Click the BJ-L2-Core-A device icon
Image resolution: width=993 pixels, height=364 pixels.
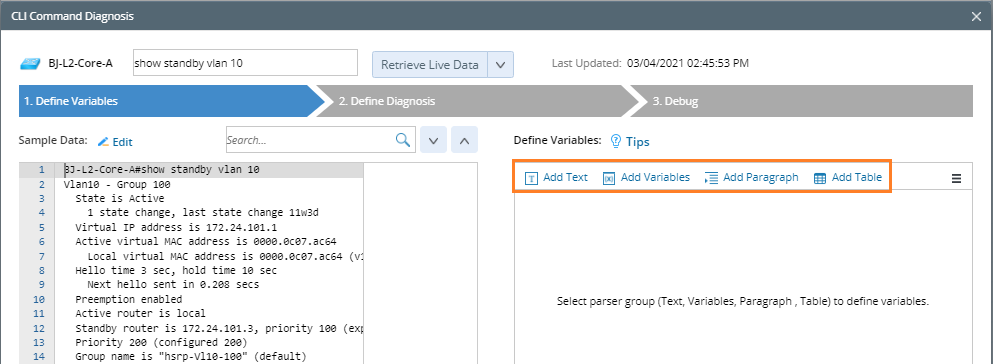pyautogui.click(x=30, y=63)
